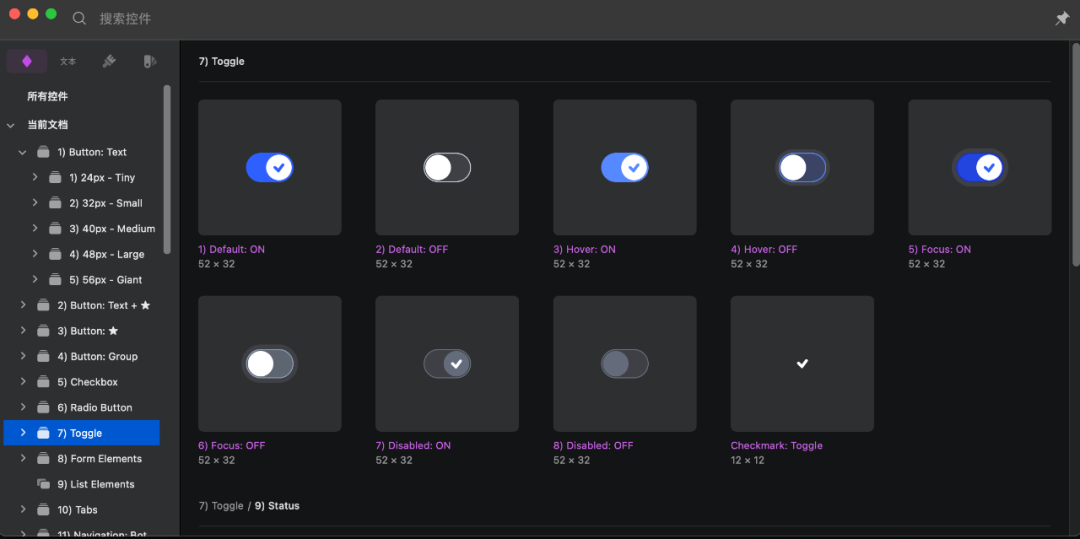Click the sidebar vertical scrollbar

pos(167,169)
